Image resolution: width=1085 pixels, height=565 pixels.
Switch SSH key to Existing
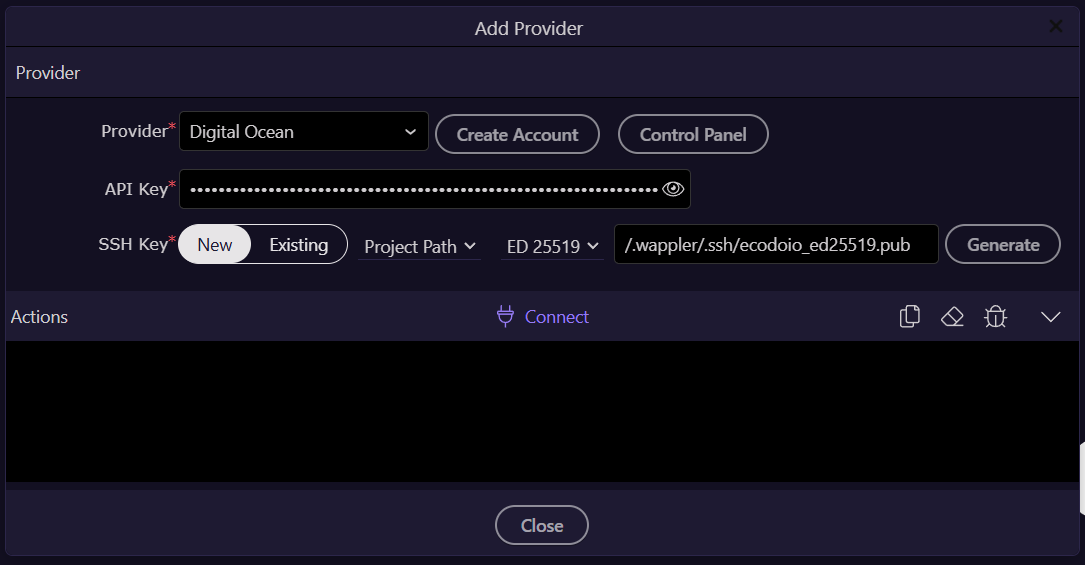298,245
